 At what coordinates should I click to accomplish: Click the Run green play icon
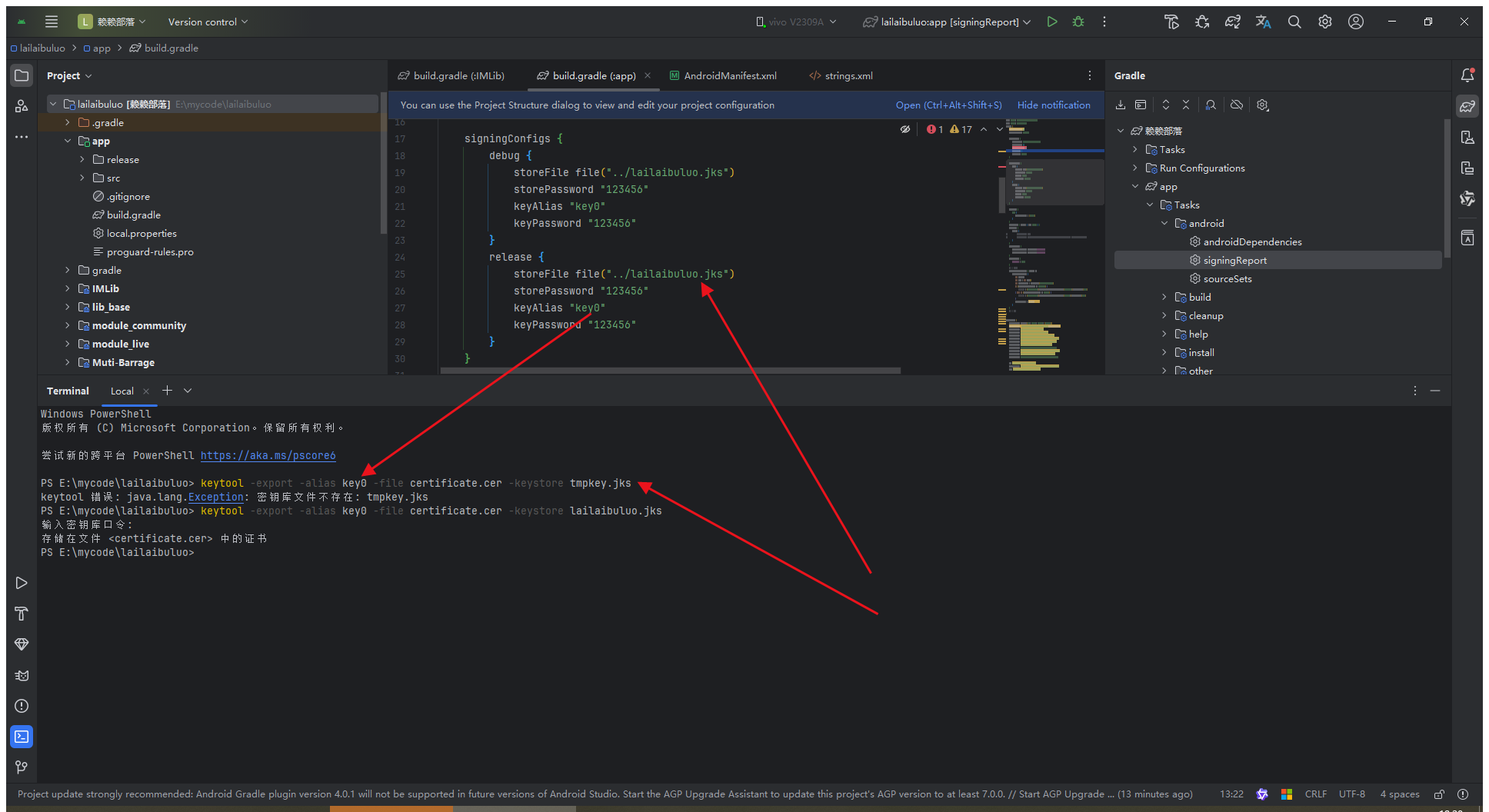1052,22
